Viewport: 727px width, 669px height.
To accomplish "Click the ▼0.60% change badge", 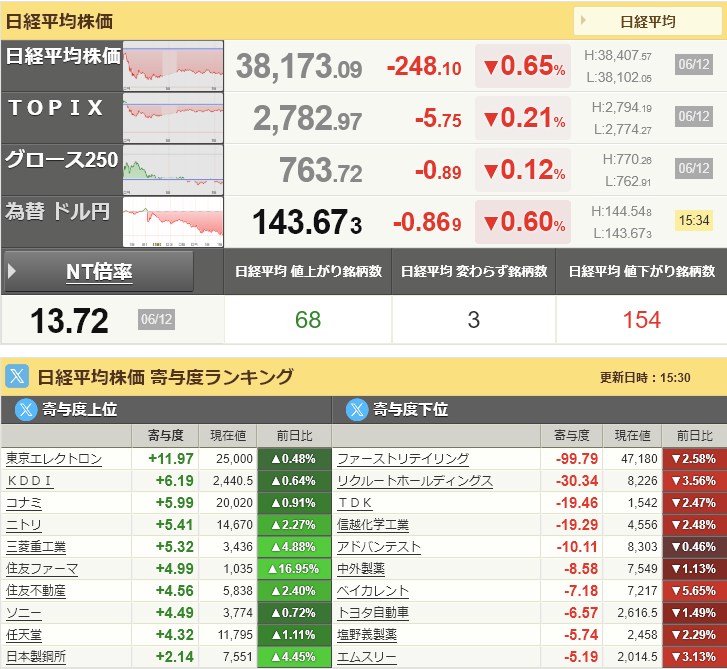I will [x=523, y=222].
